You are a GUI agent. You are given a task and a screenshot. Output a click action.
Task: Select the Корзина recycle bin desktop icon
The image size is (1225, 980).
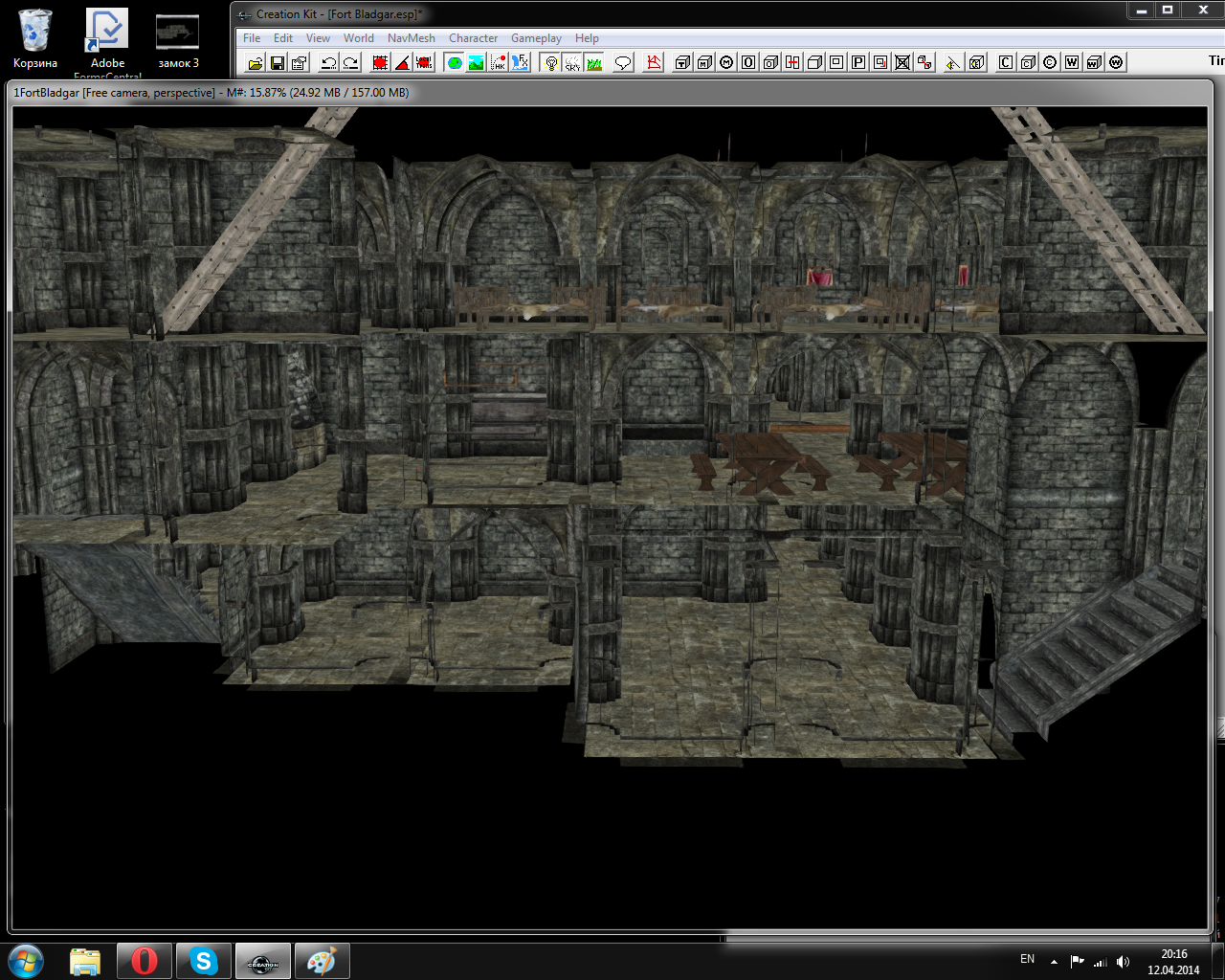click(x=35, y=39)
